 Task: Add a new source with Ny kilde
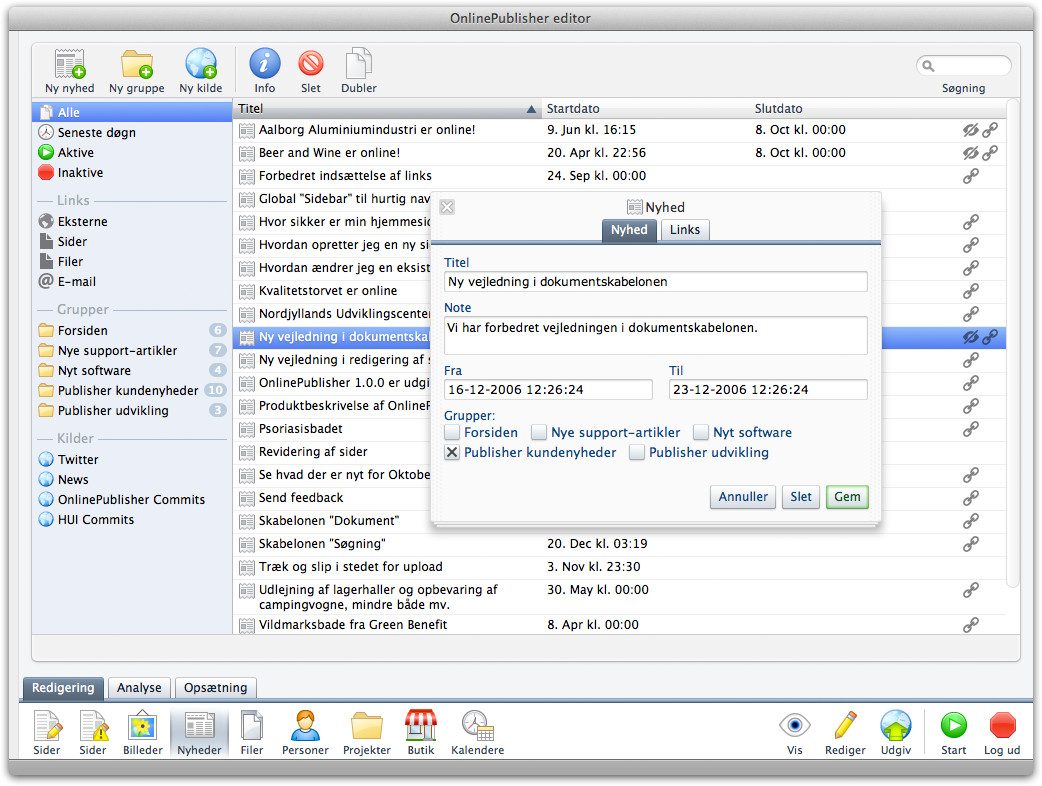(200, 66)
